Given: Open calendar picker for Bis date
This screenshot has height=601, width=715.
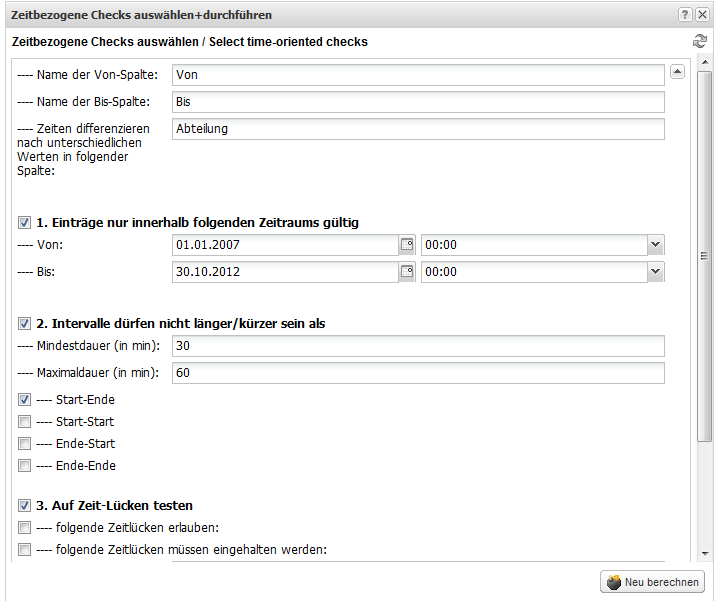Looking at the screenshot, I should pos(407,272).
